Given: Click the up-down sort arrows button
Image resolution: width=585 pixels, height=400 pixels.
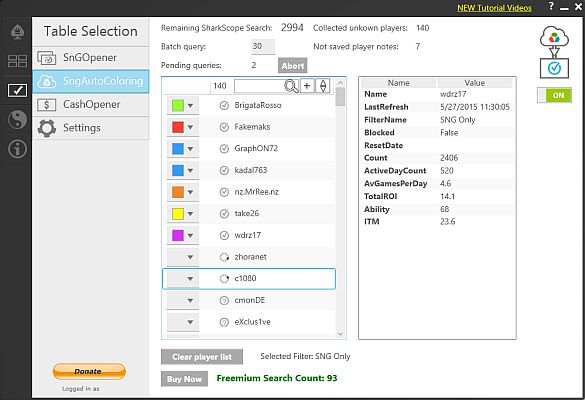Looking at the screenshot, I should coord(323,86).
